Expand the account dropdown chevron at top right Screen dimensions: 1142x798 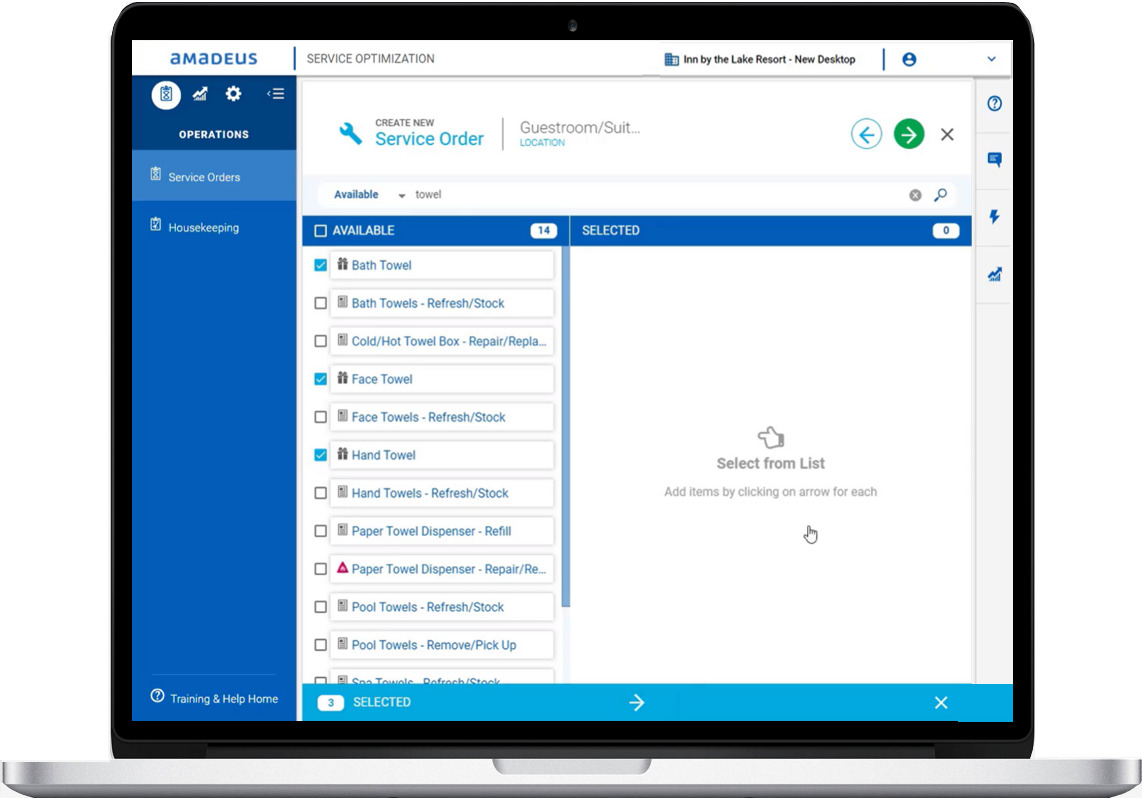pyautogui.click(x=991, y=59)
